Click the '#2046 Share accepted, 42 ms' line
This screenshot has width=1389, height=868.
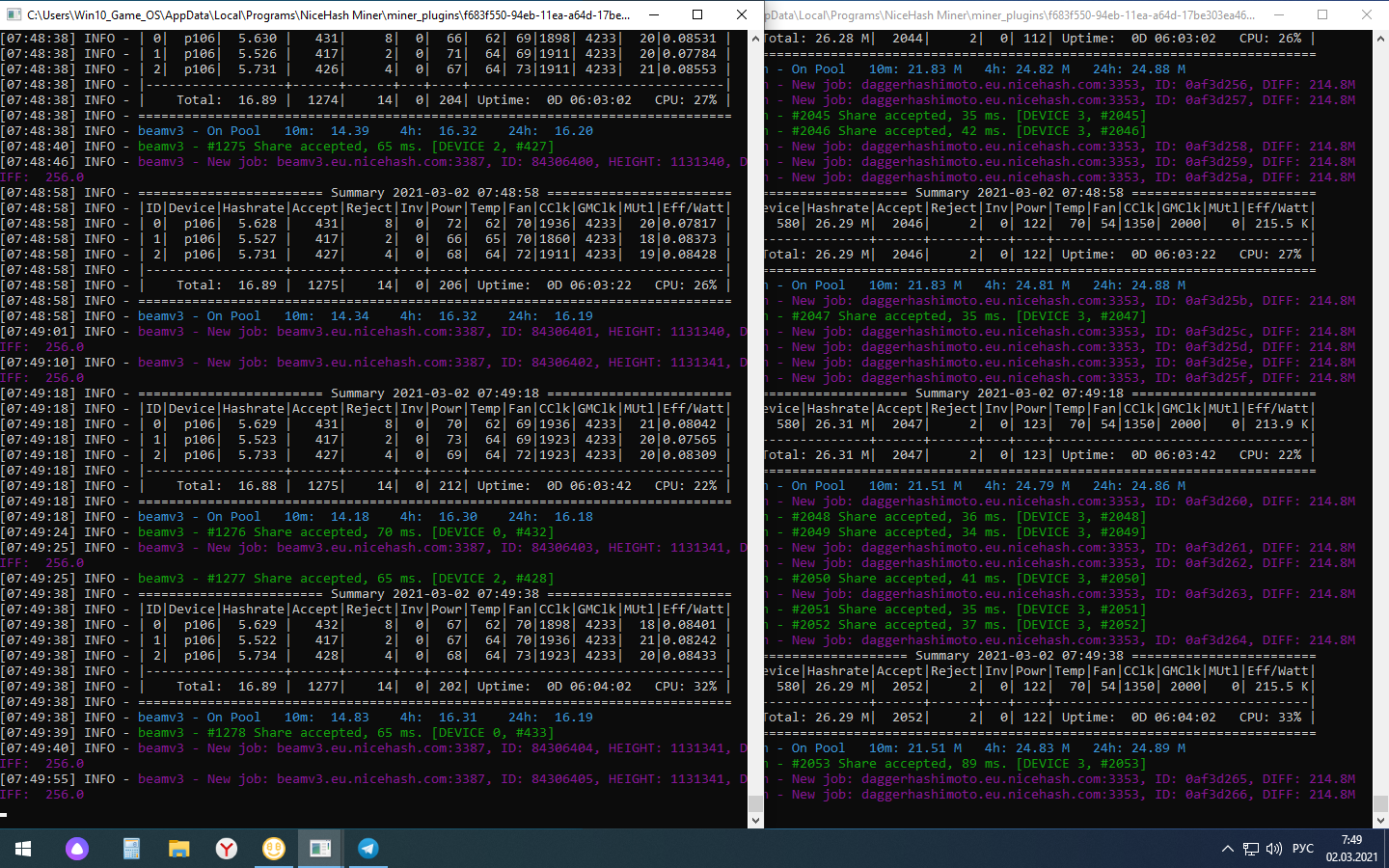click(x=956, y=131)
